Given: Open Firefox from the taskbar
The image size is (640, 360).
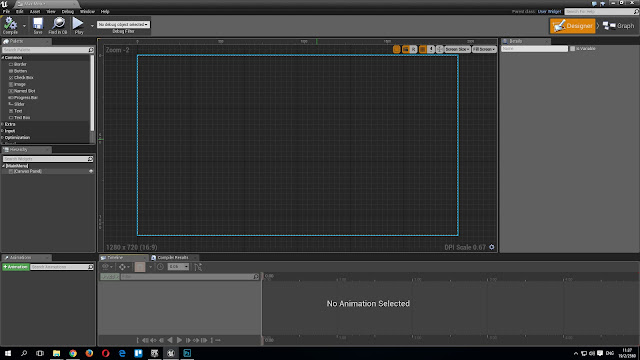Looking at the screenshot, I should coord(89,353).
